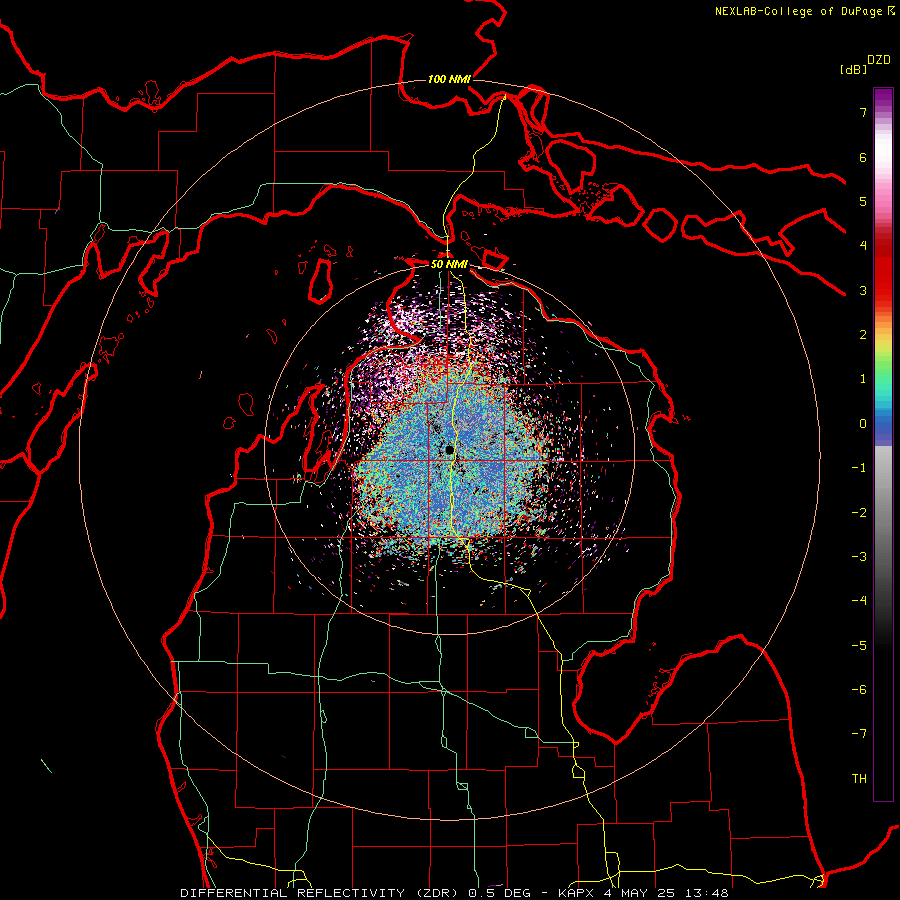Click the 2 value on color scale
Viewport: 900px width, 900px height.
(x=863, y=335)
